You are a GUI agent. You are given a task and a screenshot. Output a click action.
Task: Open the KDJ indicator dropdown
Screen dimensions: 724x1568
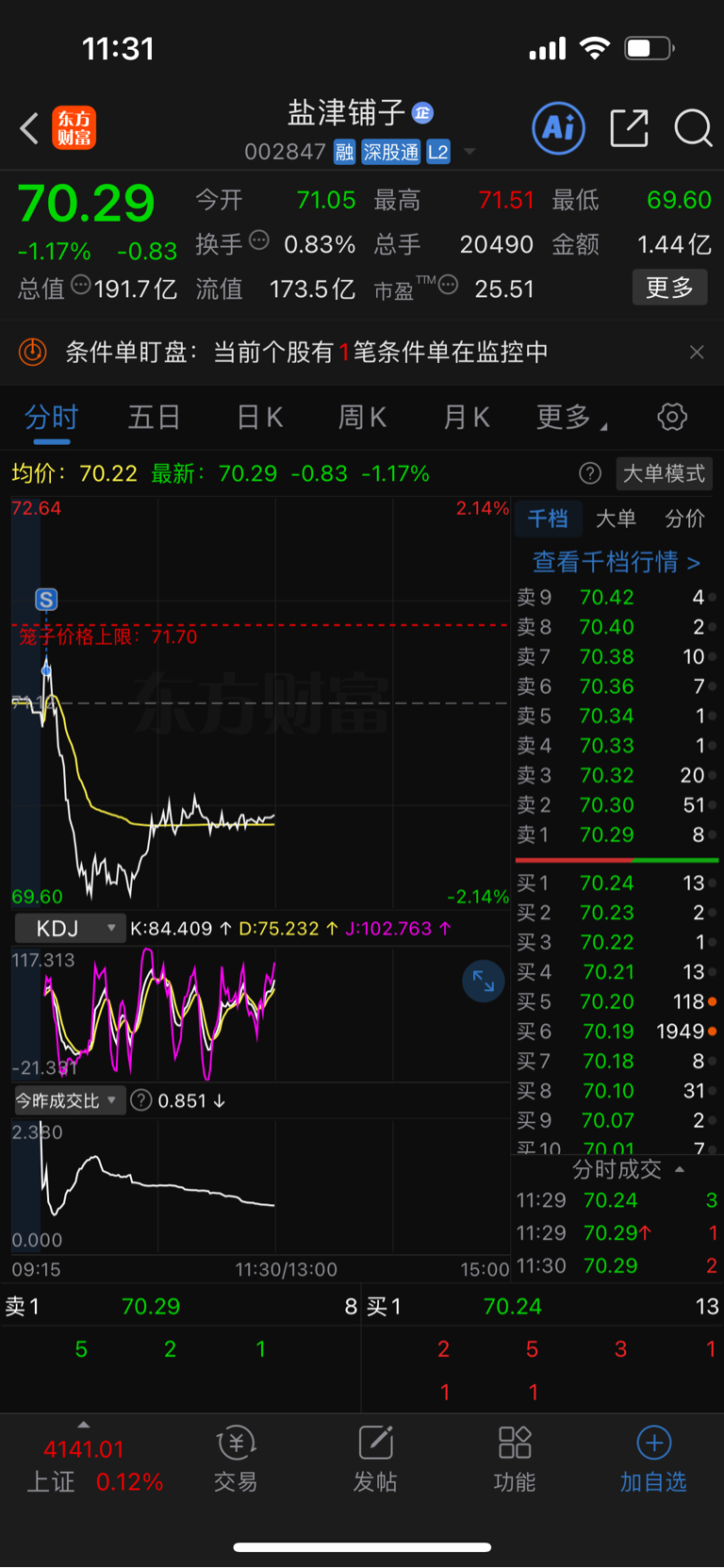click(x=70, y=929)
